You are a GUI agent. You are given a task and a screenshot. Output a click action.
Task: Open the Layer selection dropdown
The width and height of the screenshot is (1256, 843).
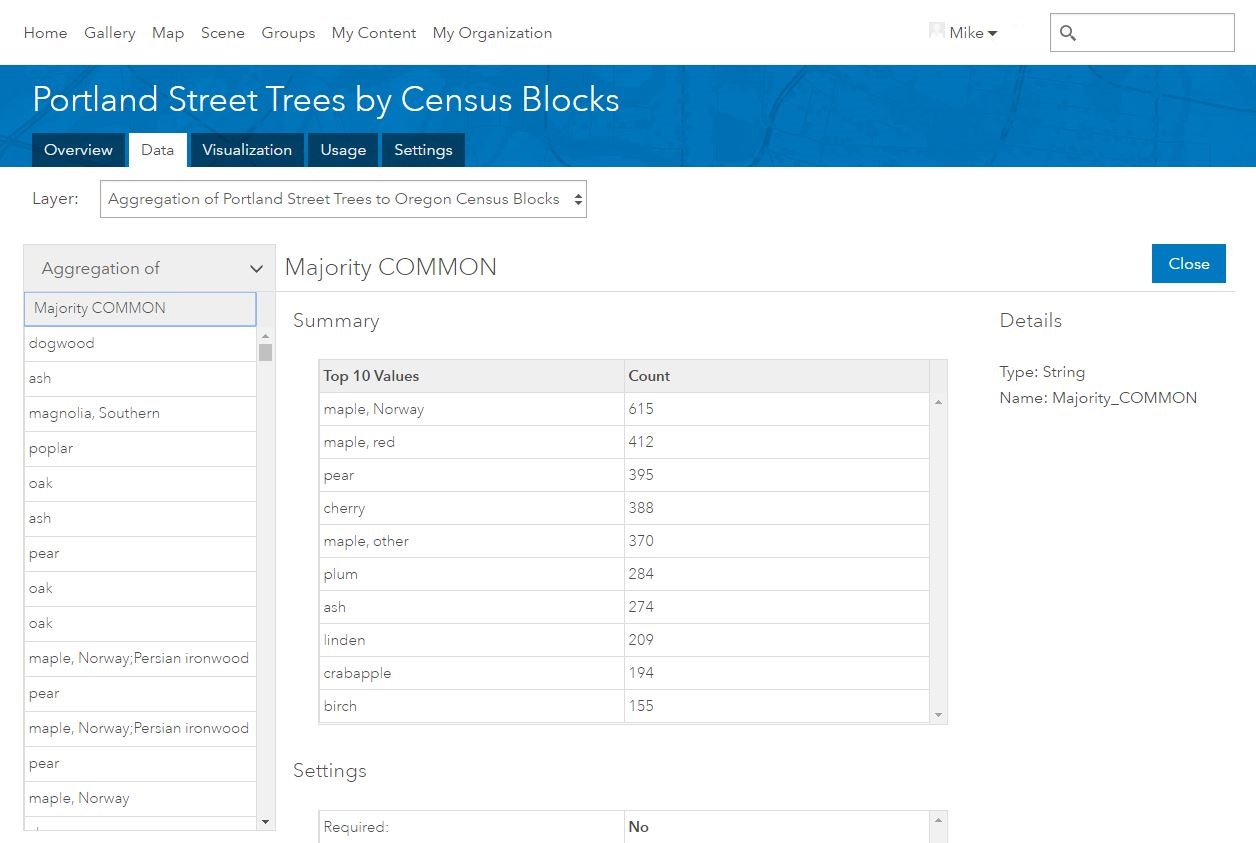pos(343,199)
